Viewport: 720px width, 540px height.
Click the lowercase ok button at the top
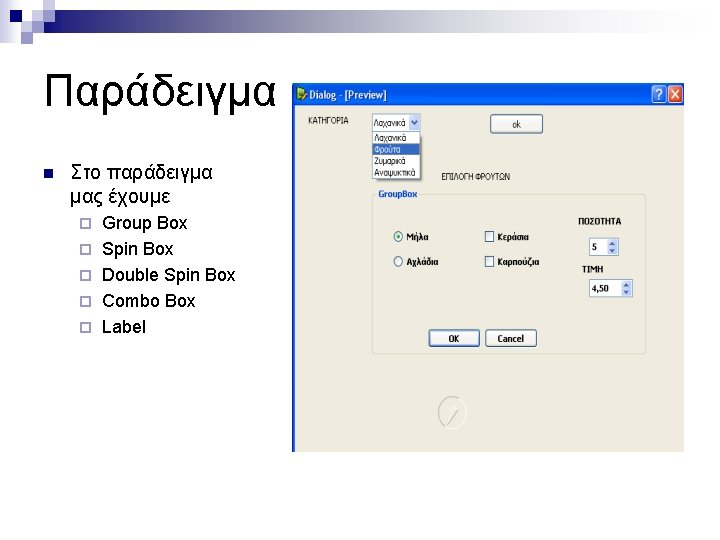click(x=516, y=124)
